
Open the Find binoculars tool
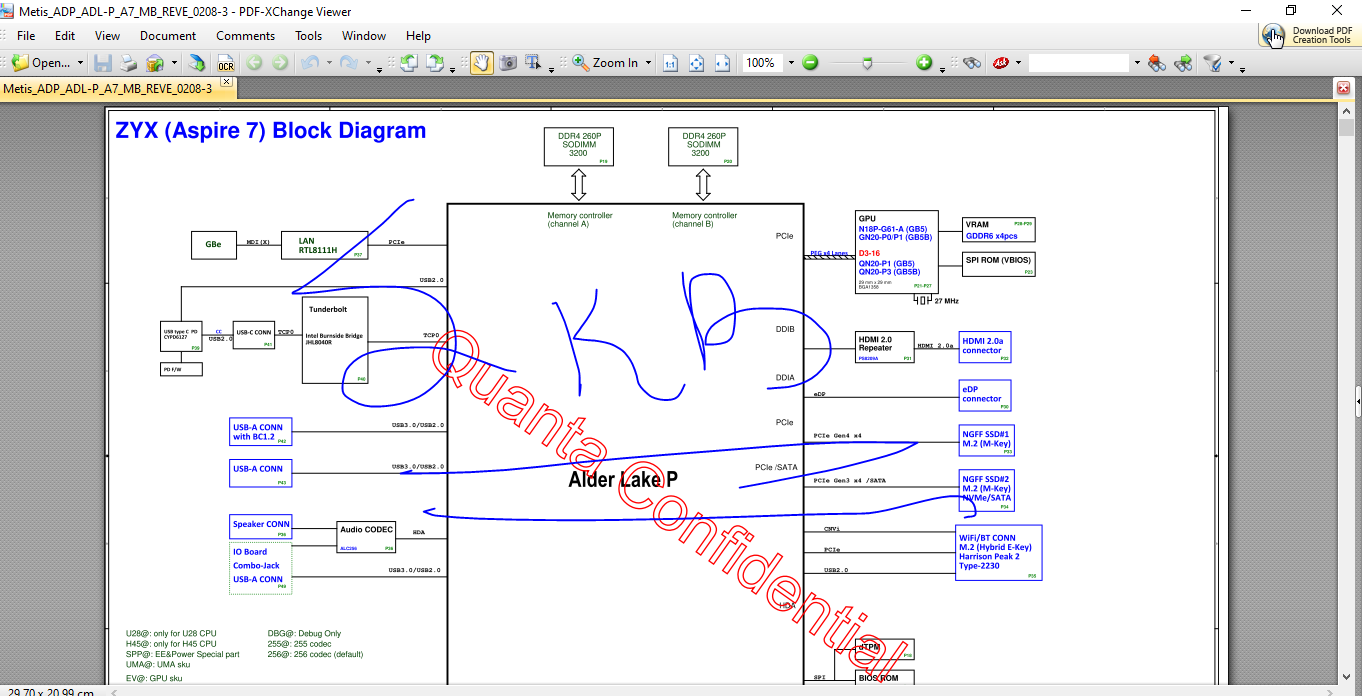[971, 63]
